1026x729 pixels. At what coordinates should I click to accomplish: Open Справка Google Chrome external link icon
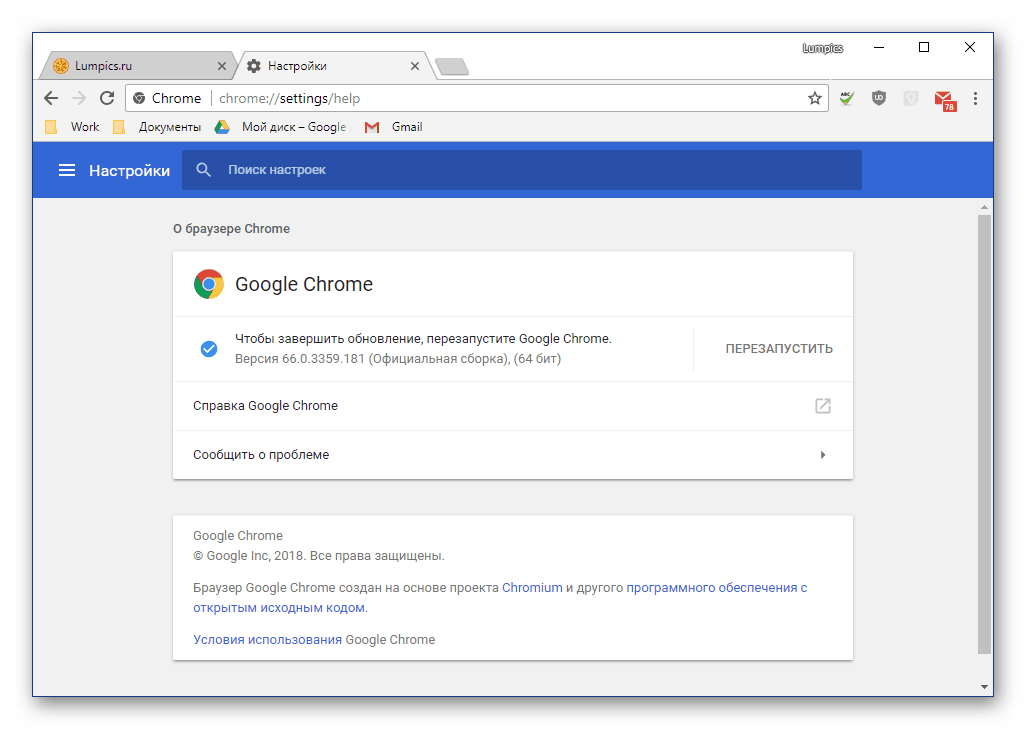[823, 406]
